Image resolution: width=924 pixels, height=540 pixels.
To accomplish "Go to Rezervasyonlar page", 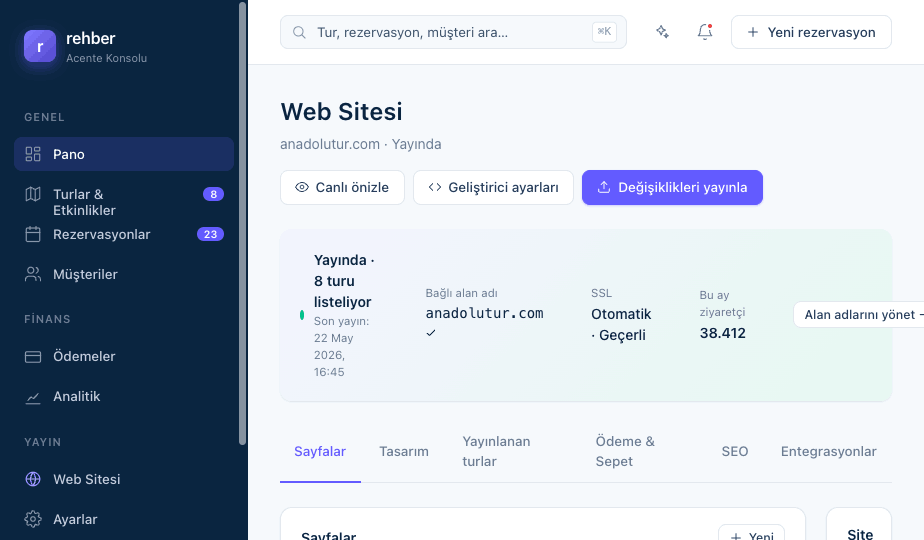I will tap(124, 235).
